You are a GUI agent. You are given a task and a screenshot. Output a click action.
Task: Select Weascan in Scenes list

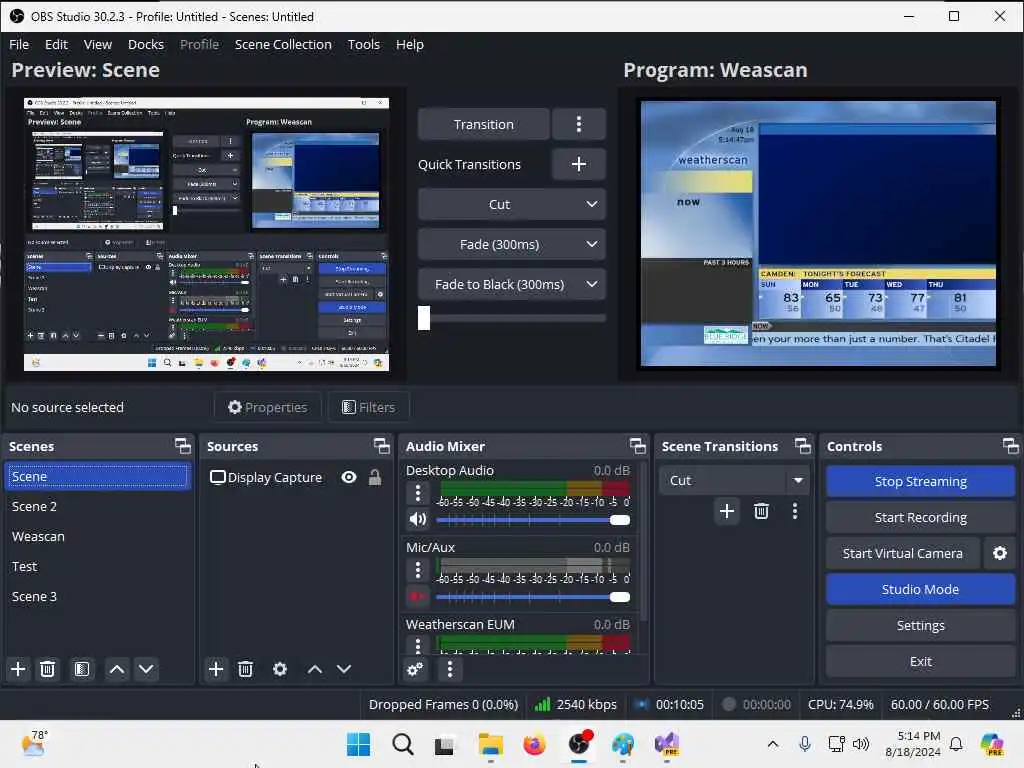click(97, 536)
